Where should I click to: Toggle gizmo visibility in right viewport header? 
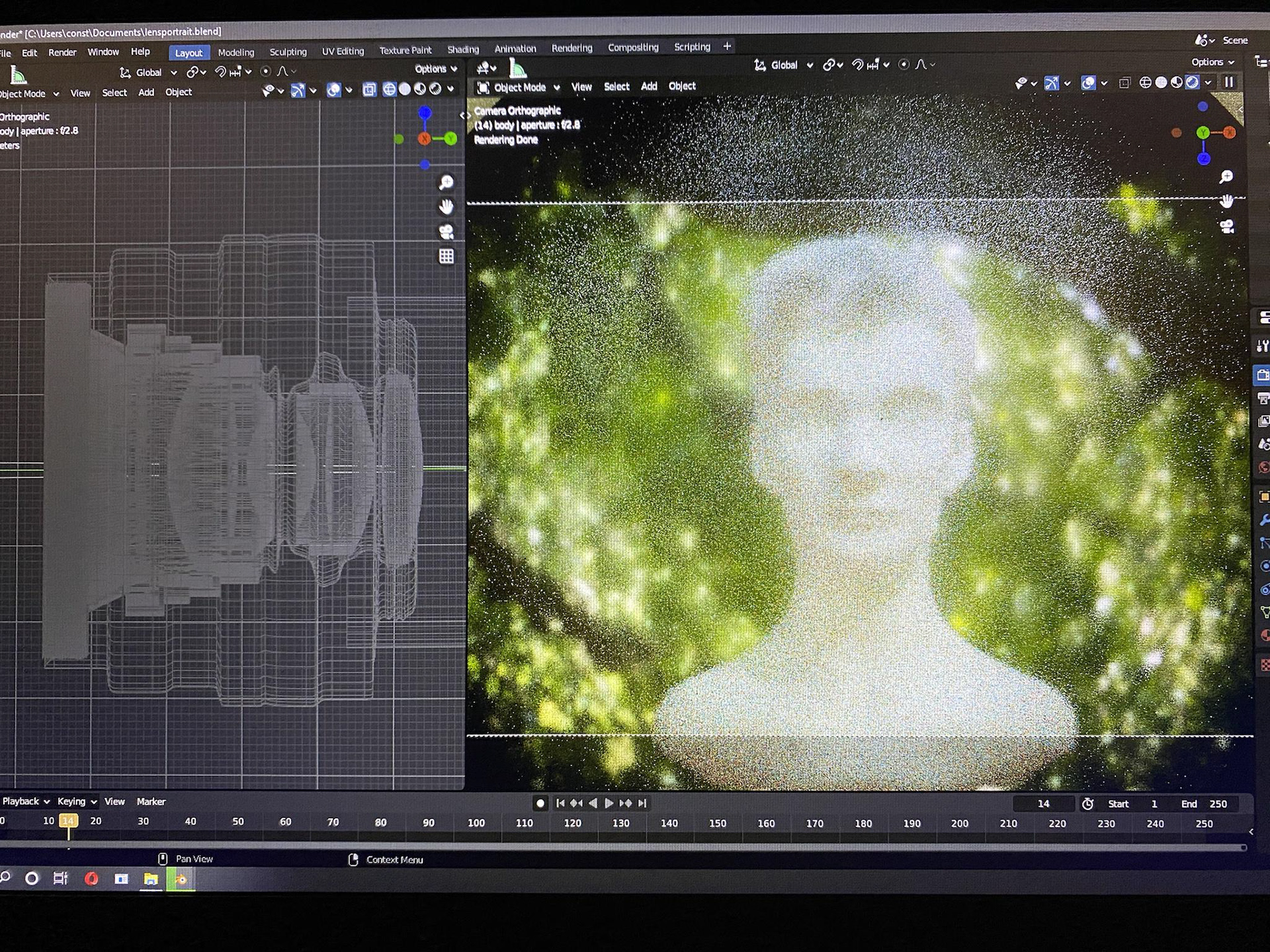pos(1051,83)
